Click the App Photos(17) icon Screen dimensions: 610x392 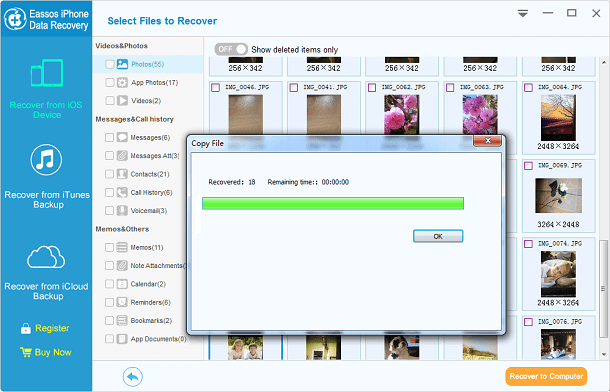point(122,82)
